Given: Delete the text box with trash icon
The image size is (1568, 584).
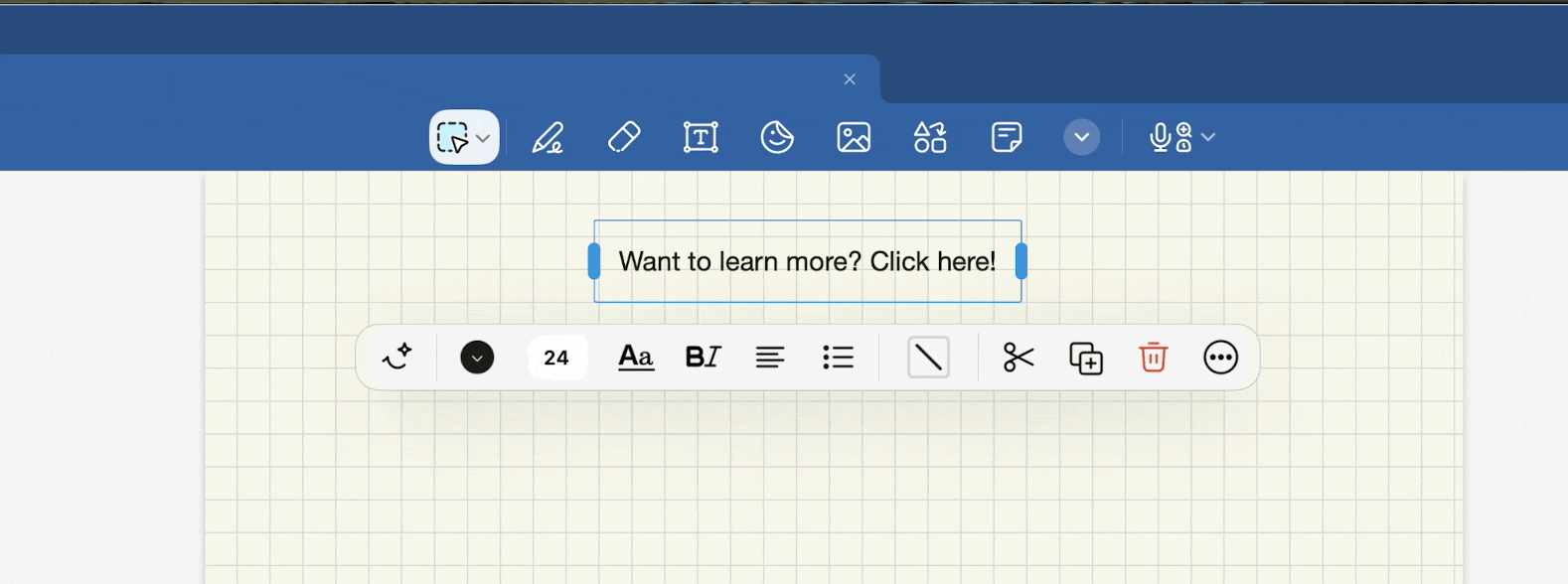Looking at the screenshot, I should [1153, 357].
